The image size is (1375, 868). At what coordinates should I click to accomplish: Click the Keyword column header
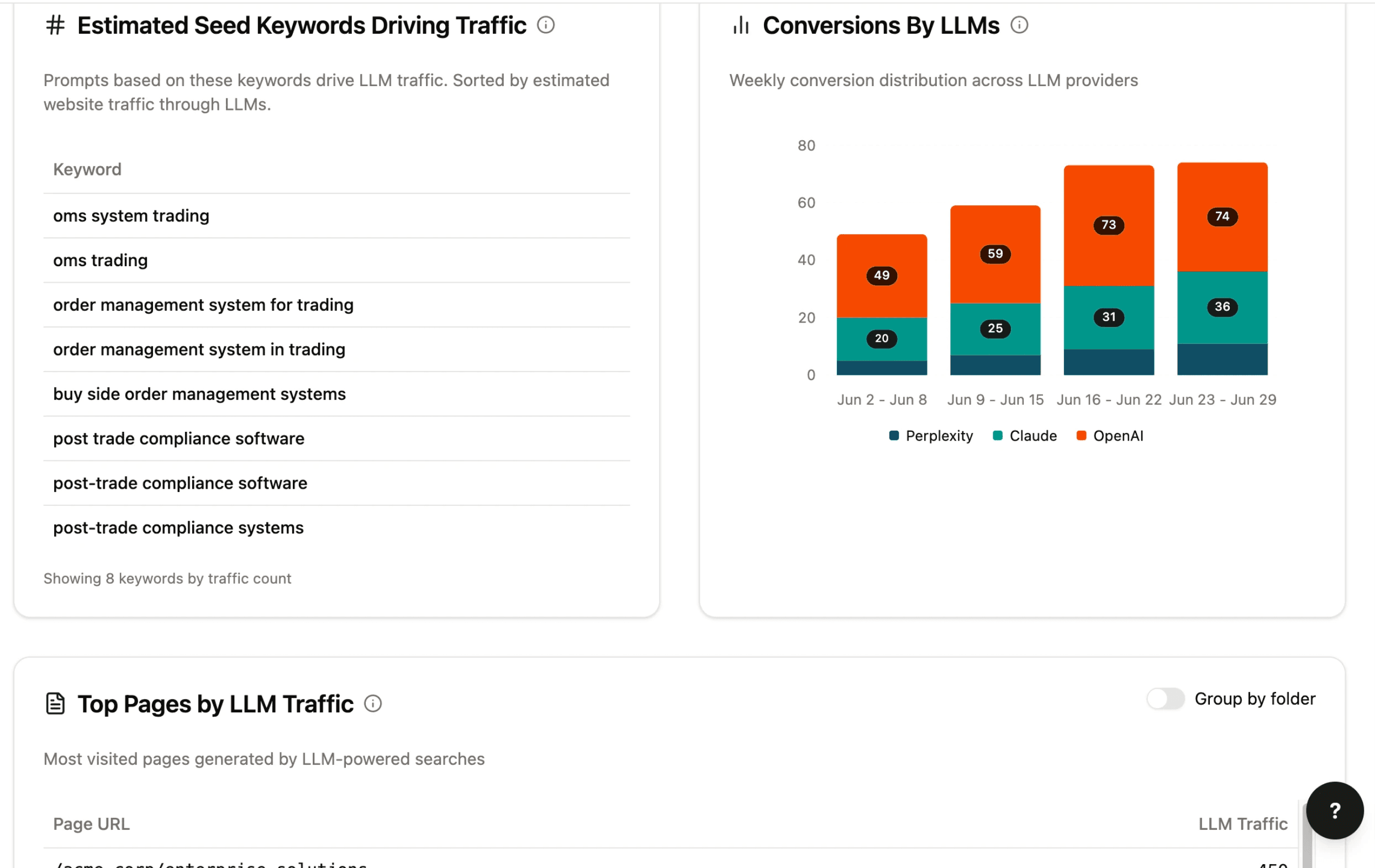[x=87, y=170]
